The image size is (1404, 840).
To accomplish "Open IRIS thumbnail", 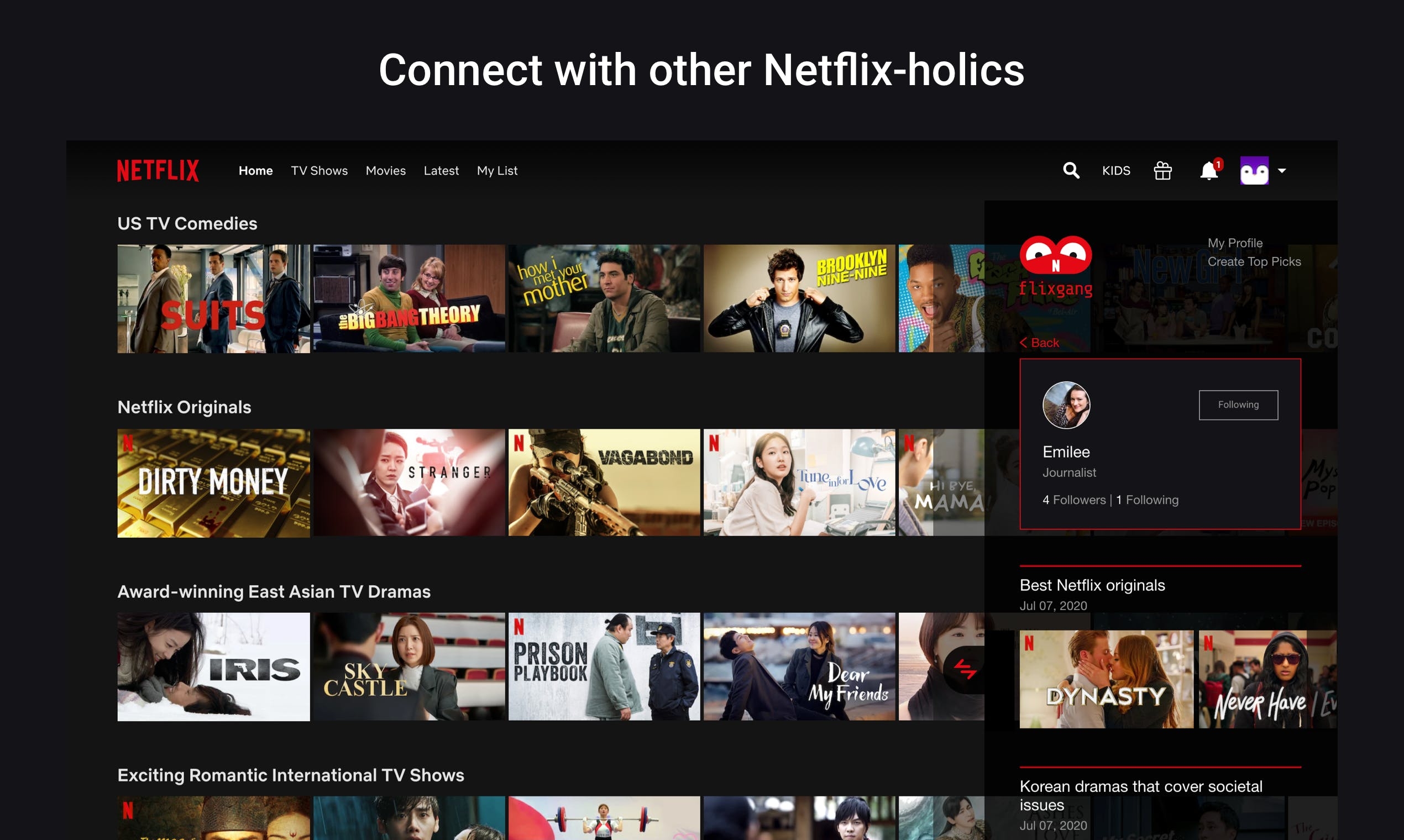I will pos(213,667).
